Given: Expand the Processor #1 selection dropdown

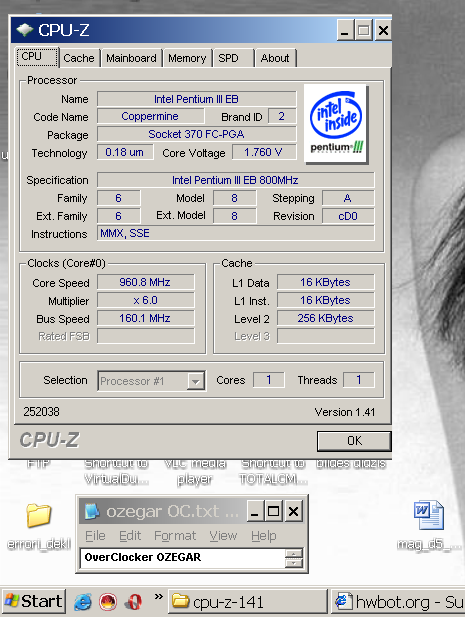Looking at the screenshot, I should pos(196,381).
